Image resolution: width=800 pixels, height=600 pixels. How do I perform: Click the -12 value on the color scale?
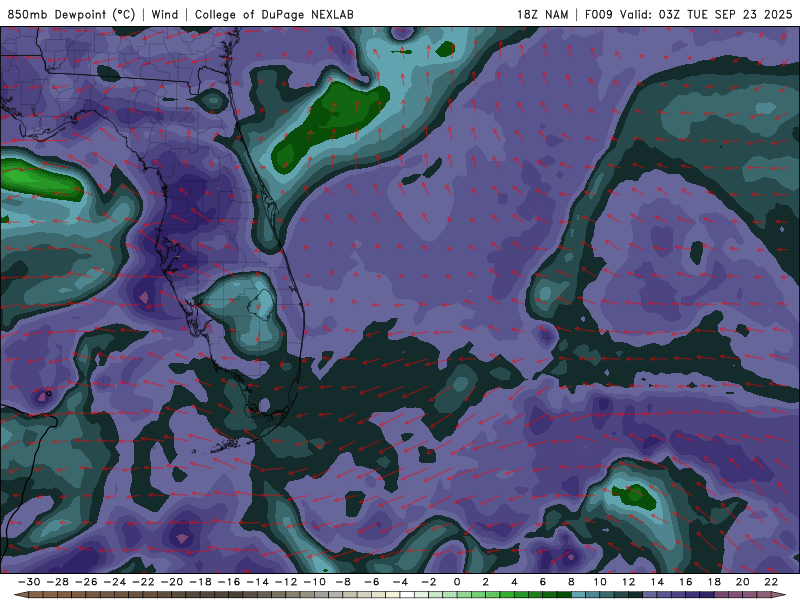click(286, 582)
